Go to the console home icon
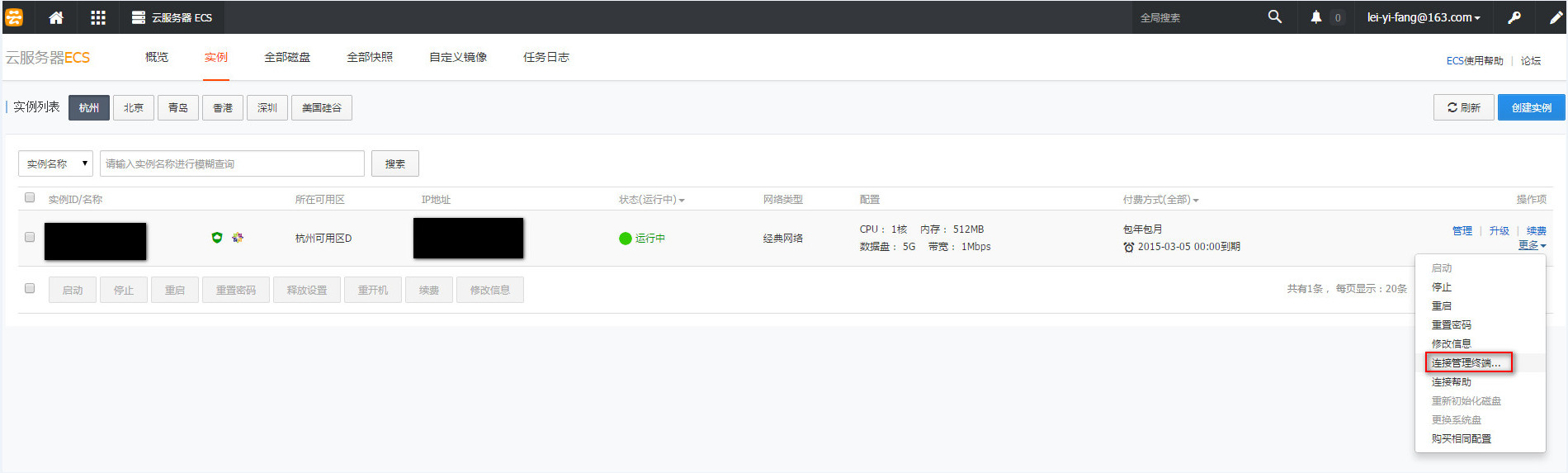The height and width of the screenshot is (473, 1568). click(56, 17)
